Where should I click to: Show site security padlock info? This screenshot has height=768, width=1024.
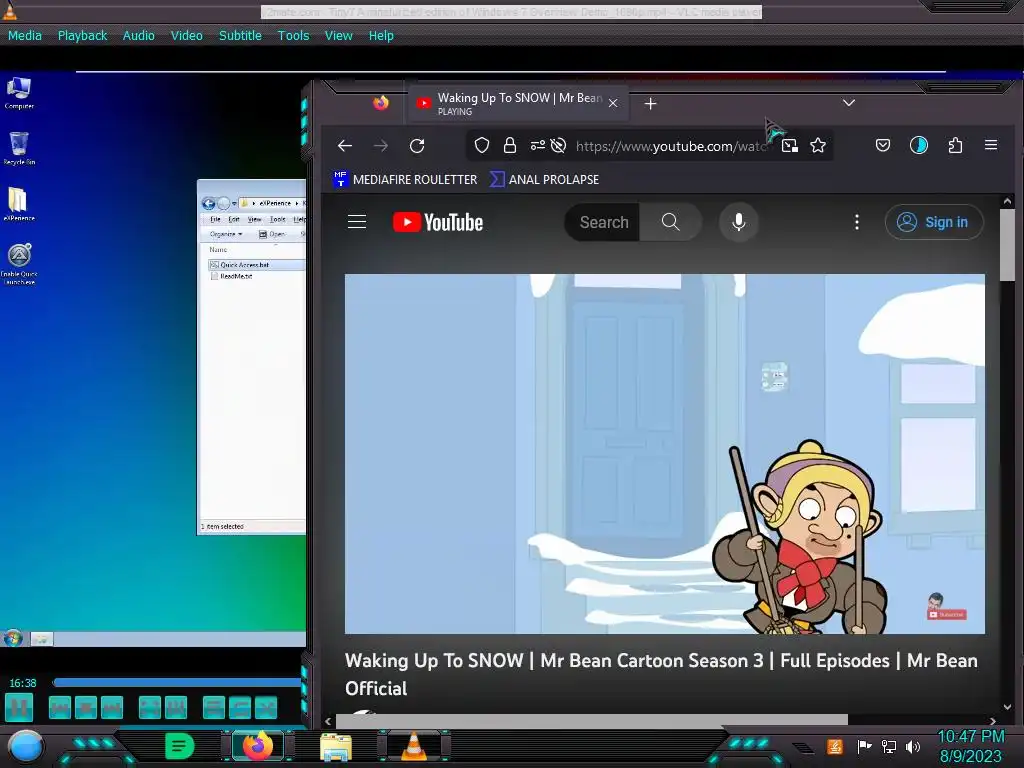pos(509,145)
